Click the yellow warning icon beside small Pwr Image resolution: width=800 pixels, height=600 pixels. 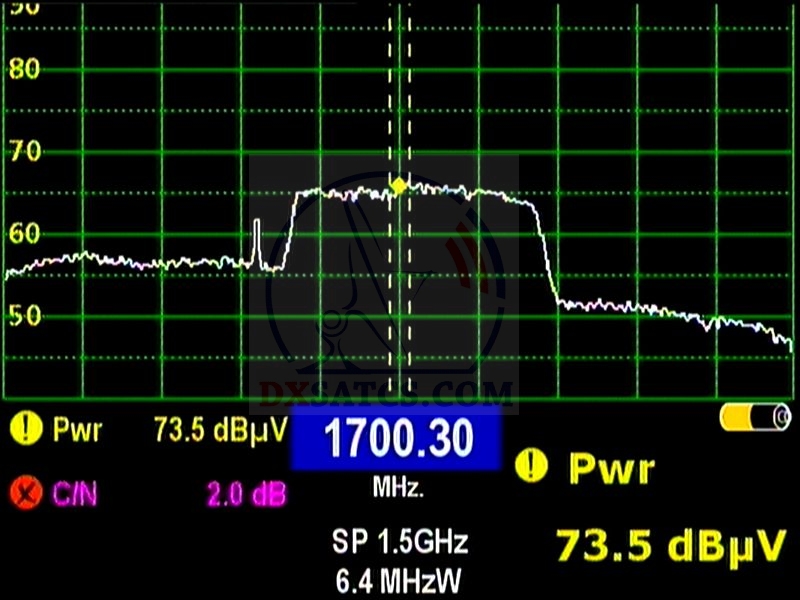(21, 430)
